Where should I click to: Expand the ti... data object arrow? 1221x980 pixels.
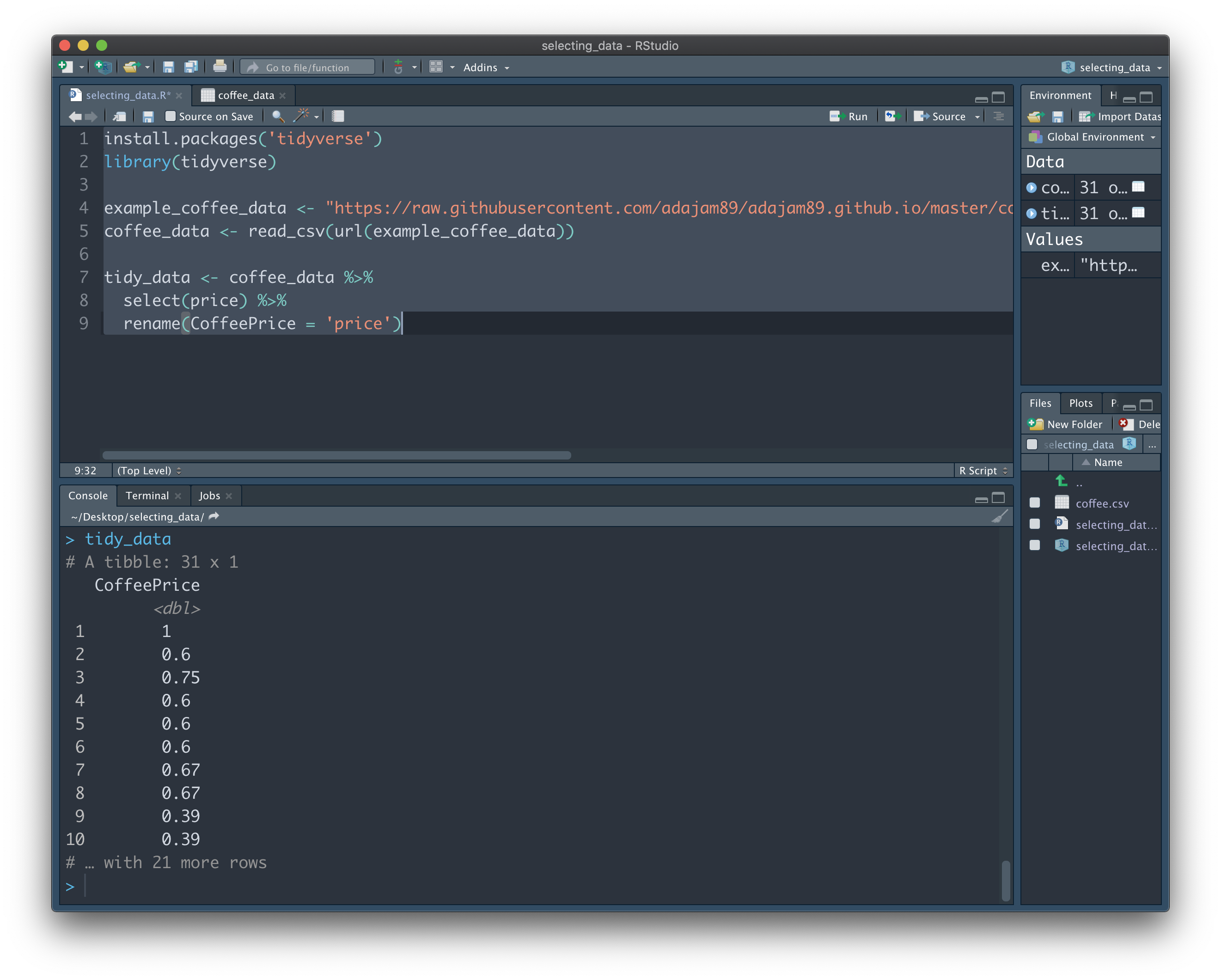point(1031,214)
